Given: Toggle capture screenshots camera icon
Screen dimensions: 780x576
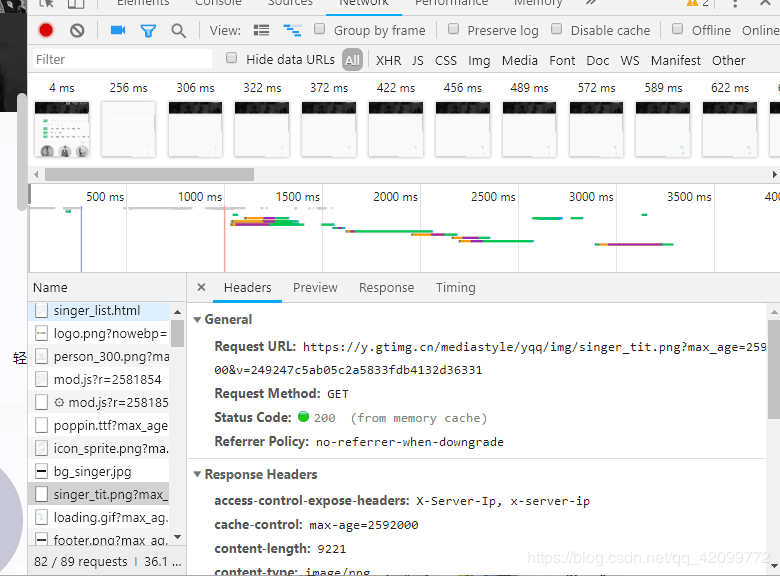Looking at the screenshot, I should [118, 30].
